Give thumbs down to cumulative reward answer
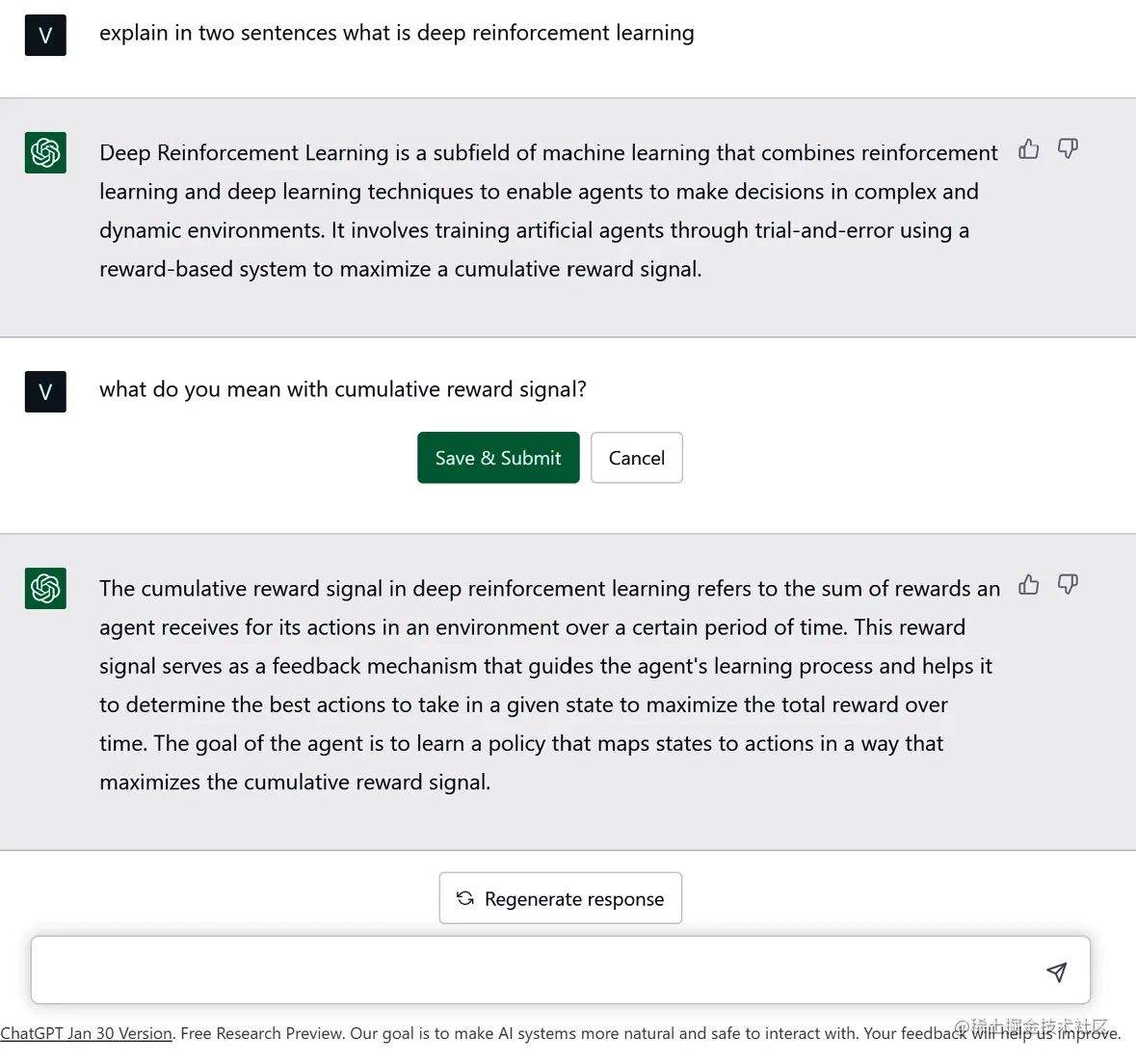Viewport: 1136px width, 1064px height. click(1068, 585)
